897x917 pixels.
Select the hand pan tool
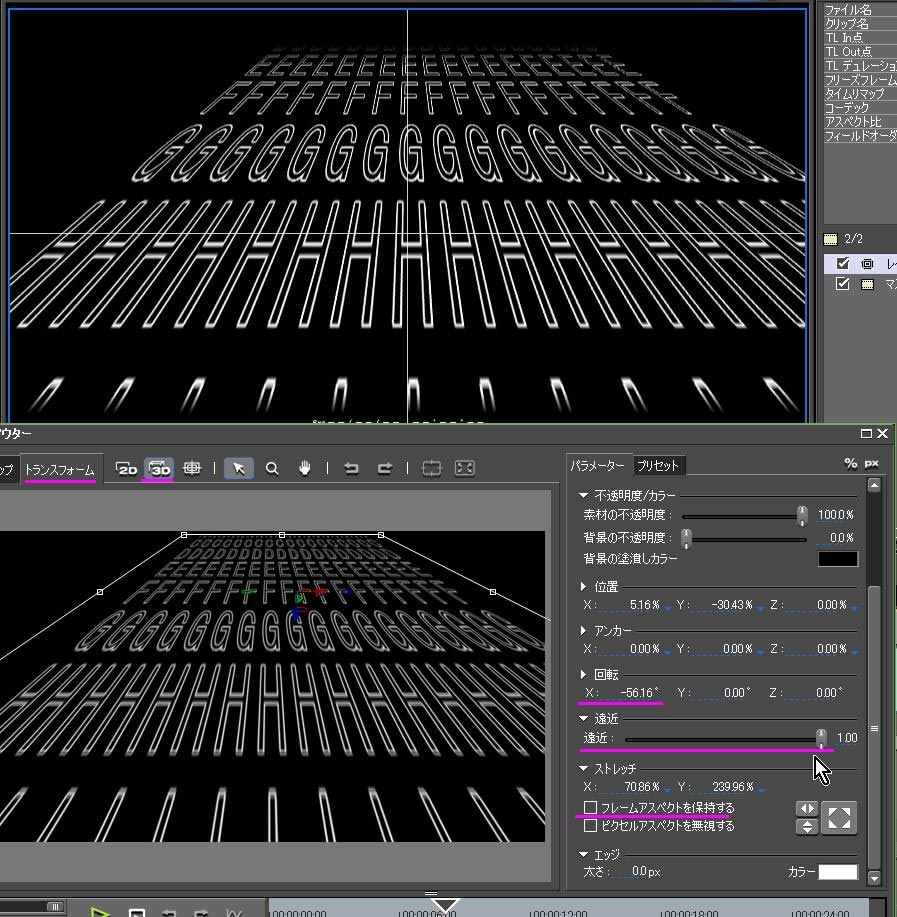304,468
